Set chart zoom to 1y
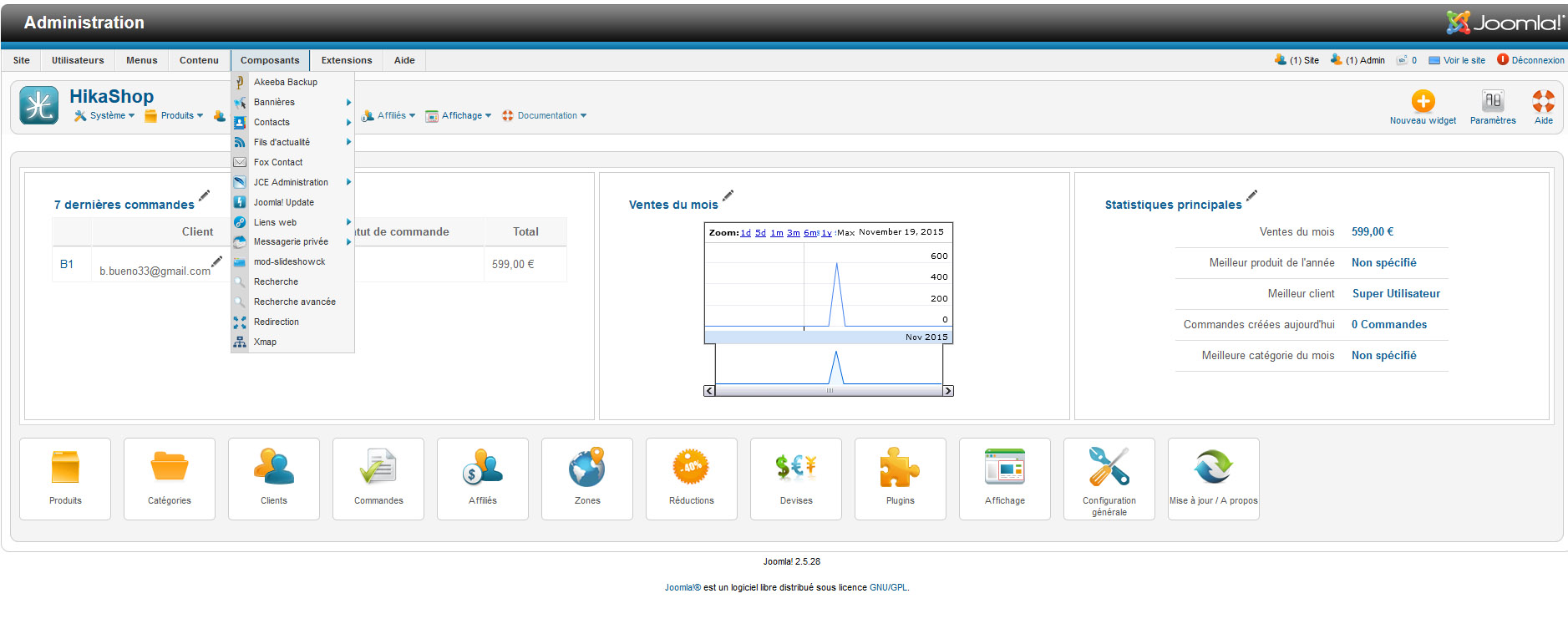This screenshot has width=1568, height=644. 826,233
